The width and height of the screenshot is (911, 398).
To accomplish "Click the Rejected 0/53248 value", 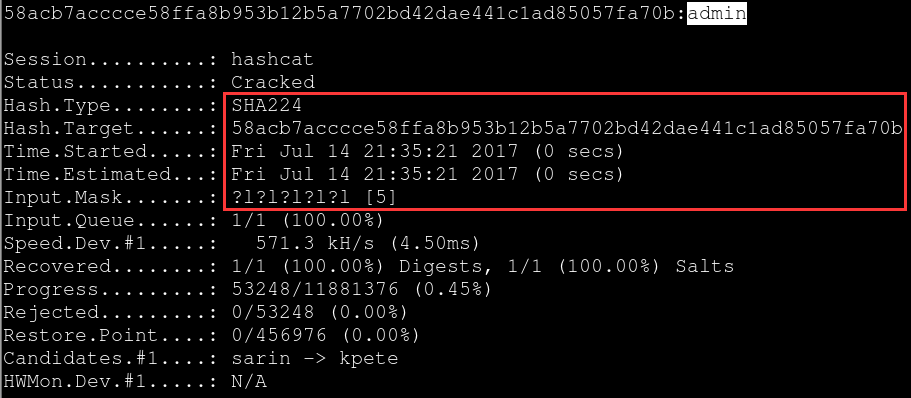I will point(320,313).
